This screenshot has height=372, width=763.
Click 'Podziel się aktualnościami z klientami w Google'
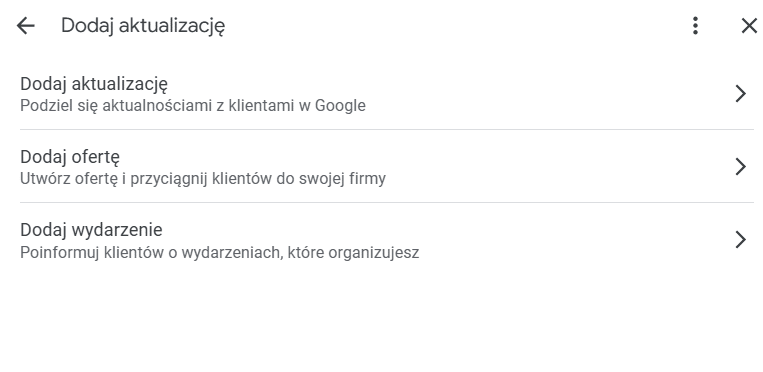[x=193, y=105]
